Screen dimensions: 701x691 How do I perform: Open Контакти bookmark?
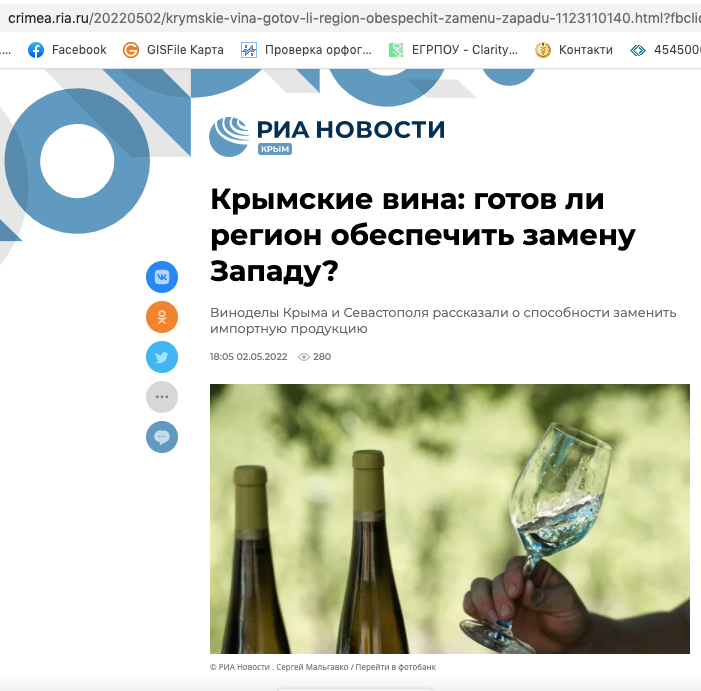click(574, 50)
